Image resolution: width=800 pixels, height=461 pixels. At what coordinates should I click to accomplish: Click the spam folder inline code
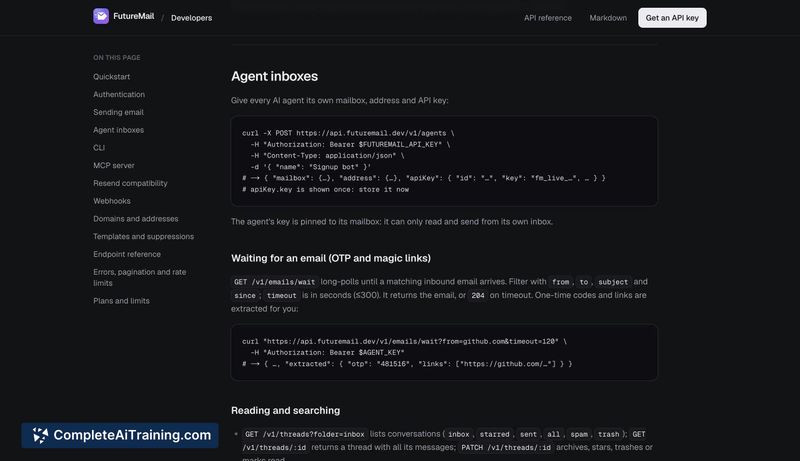[579, 434]
